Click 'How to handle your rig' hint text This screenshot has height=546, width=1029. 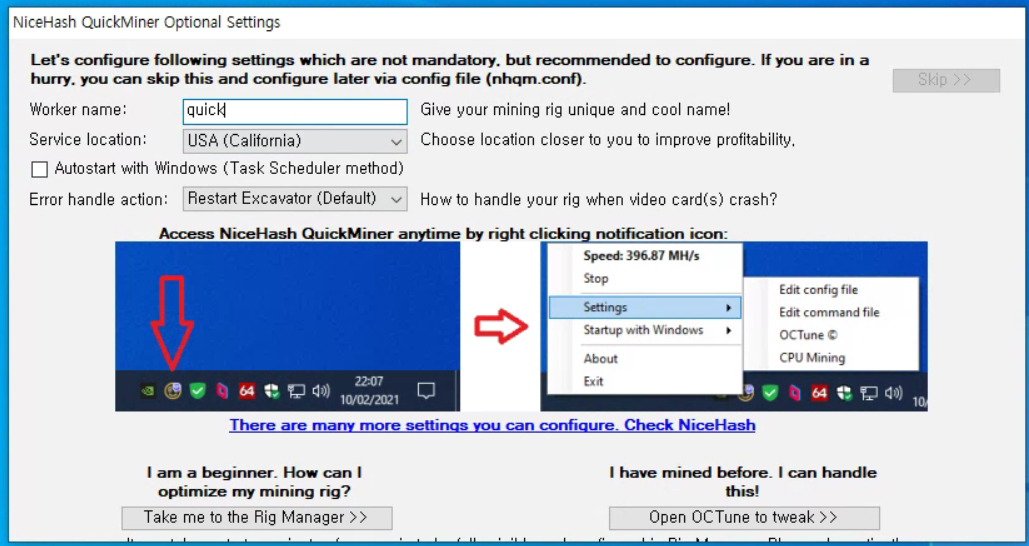598,200
